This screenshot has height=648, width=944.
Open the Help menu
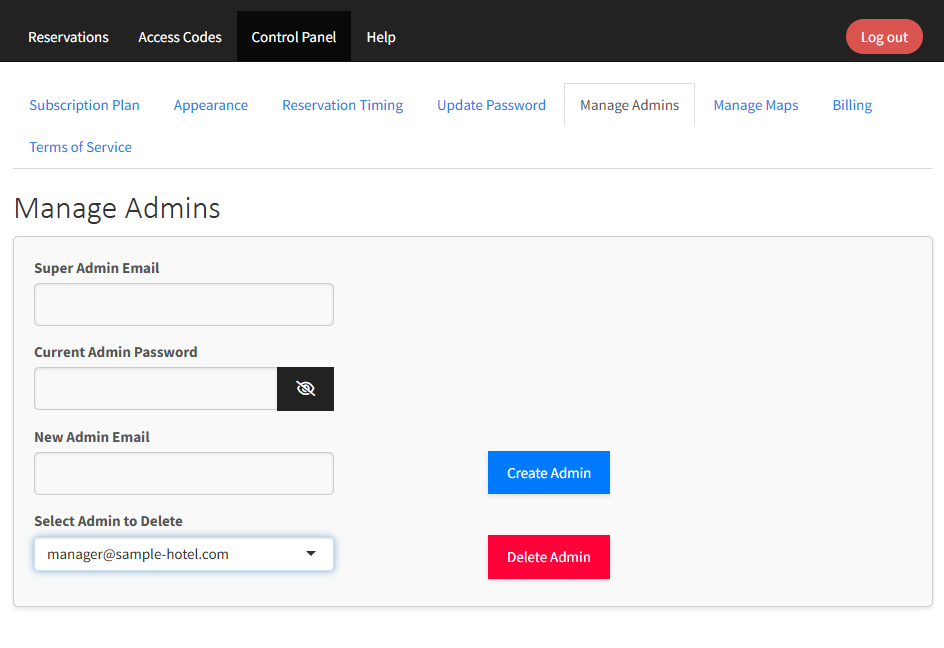pyautogui.click(x=381, y=36)
